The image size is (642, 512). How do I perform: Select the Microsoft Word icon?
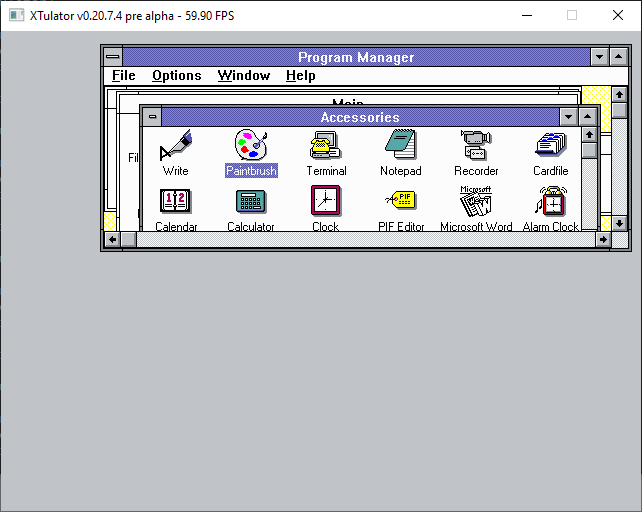pos(476,201)
